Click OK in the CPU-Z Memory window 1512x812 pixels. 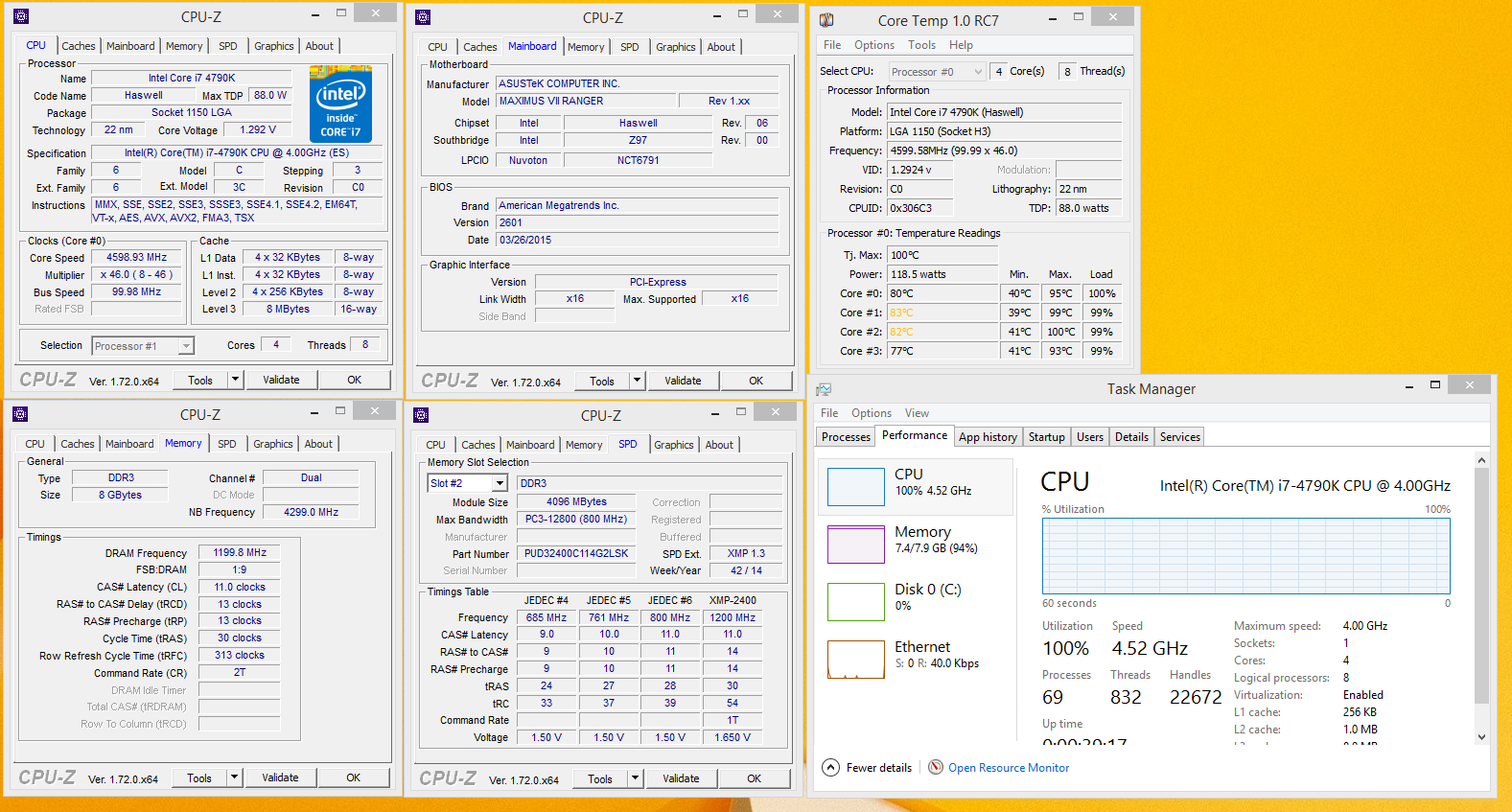coord(354,777)
